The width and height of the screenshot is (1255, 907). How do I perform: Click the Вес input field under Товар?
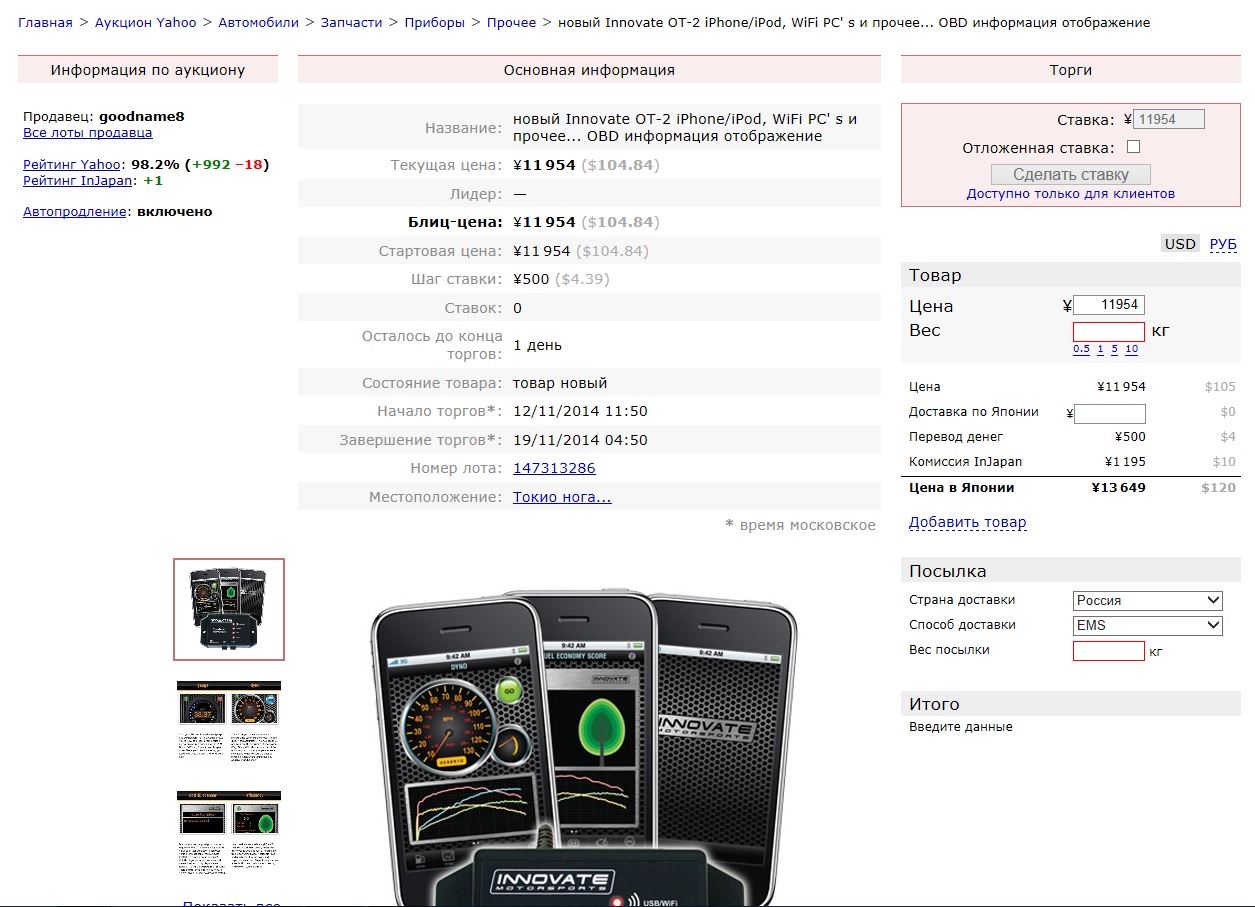click(1108, 332)
